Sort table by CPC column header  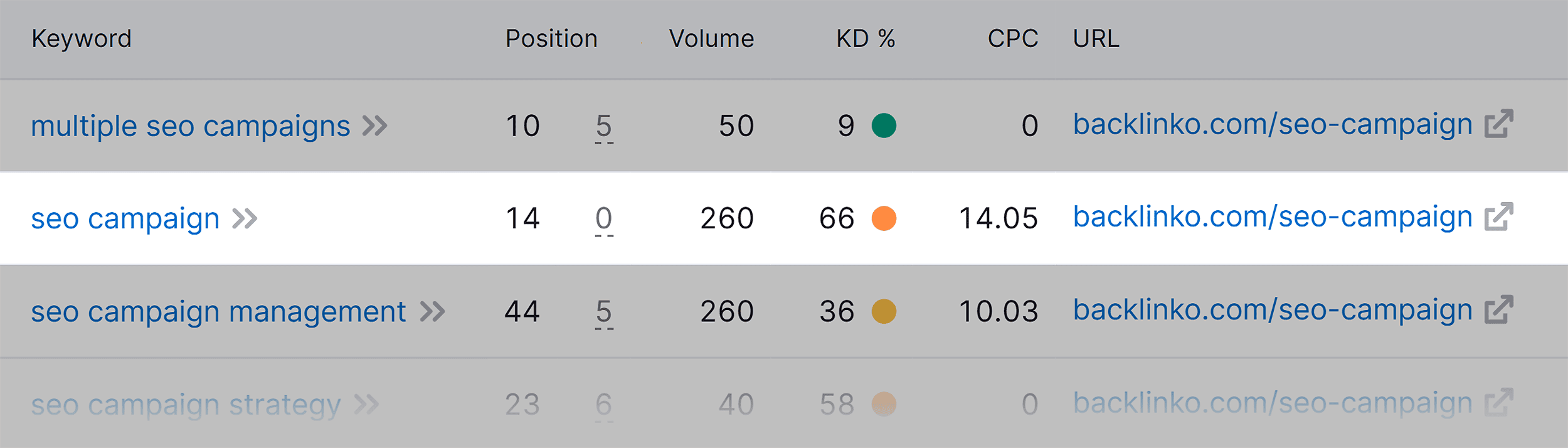[1013, 39]
